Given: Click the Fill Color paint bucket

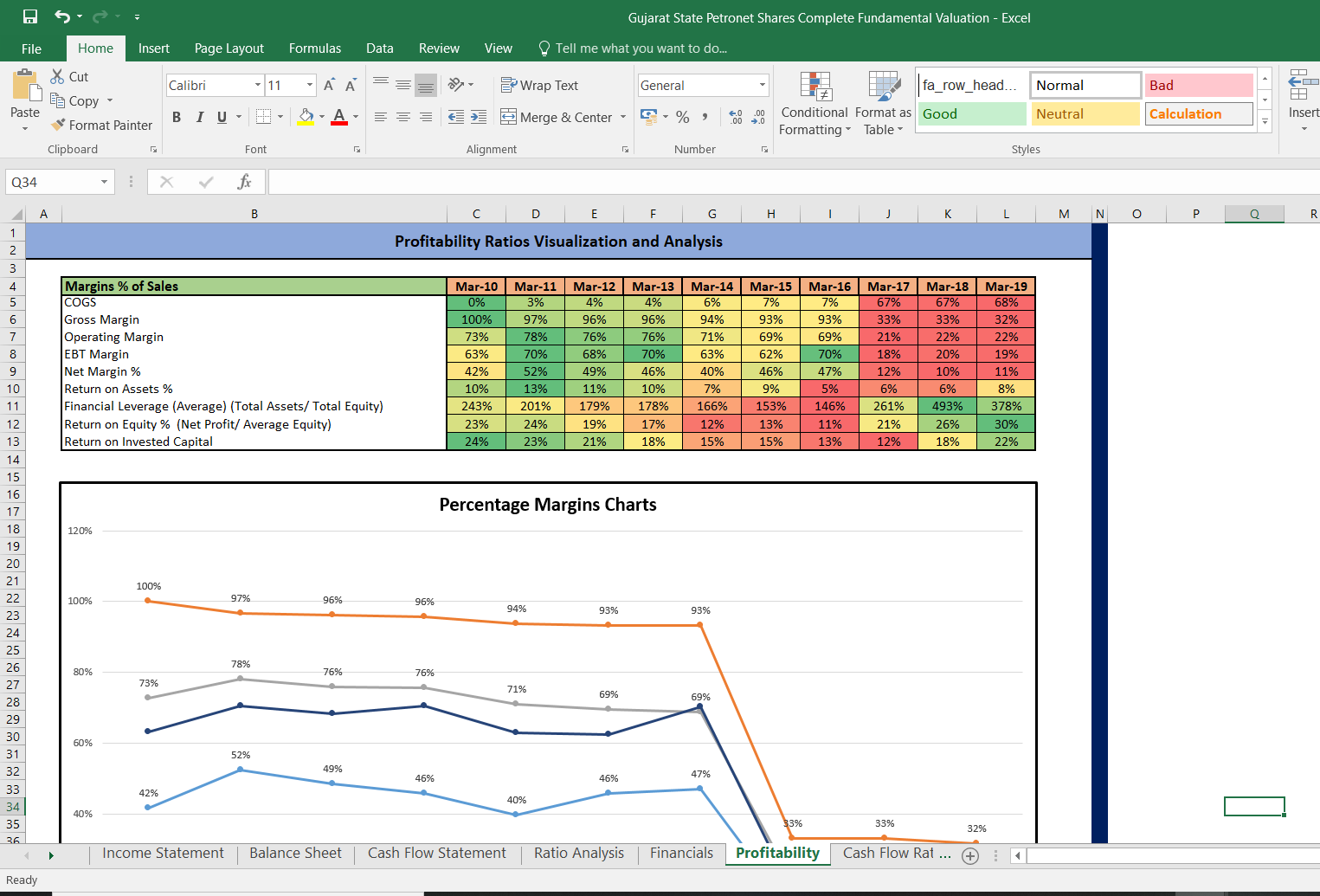Looking at the screenshot, I should click(306, 116).
